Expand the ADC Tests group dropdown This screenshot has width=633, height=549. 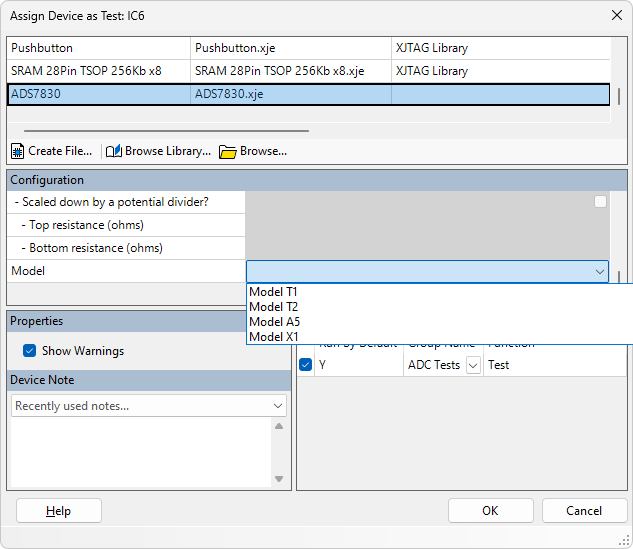(x=473, y=365)
